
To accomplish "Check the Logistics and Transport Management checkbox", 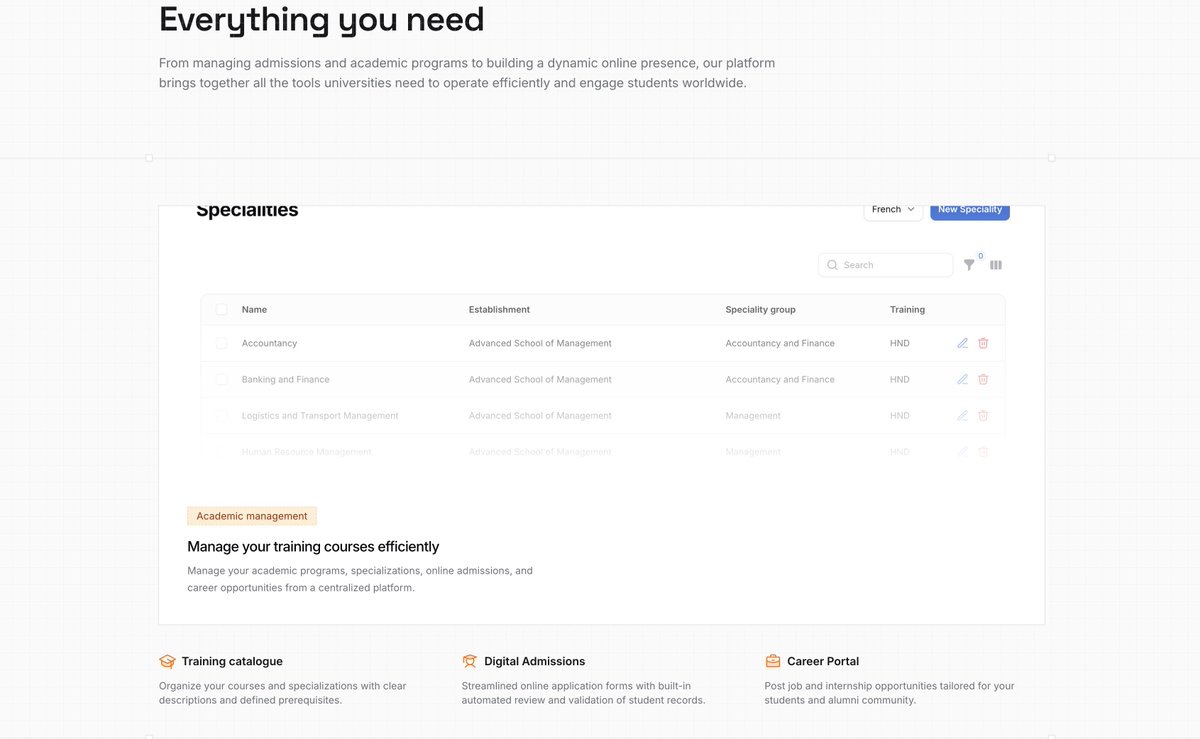I will pos(221,415).
